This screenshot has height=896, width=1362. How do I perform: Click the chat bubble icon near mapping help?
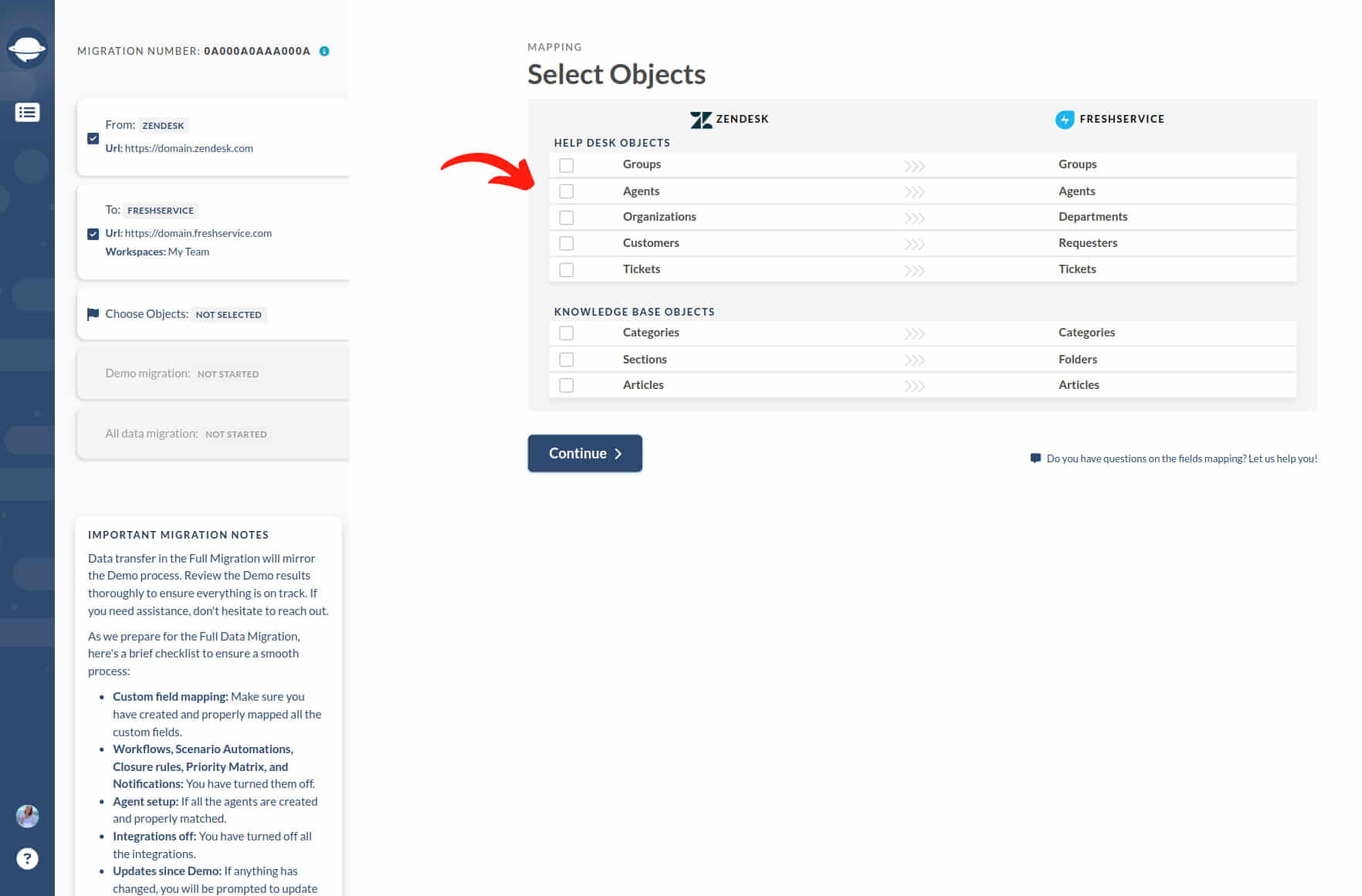tap(1035, 458)
